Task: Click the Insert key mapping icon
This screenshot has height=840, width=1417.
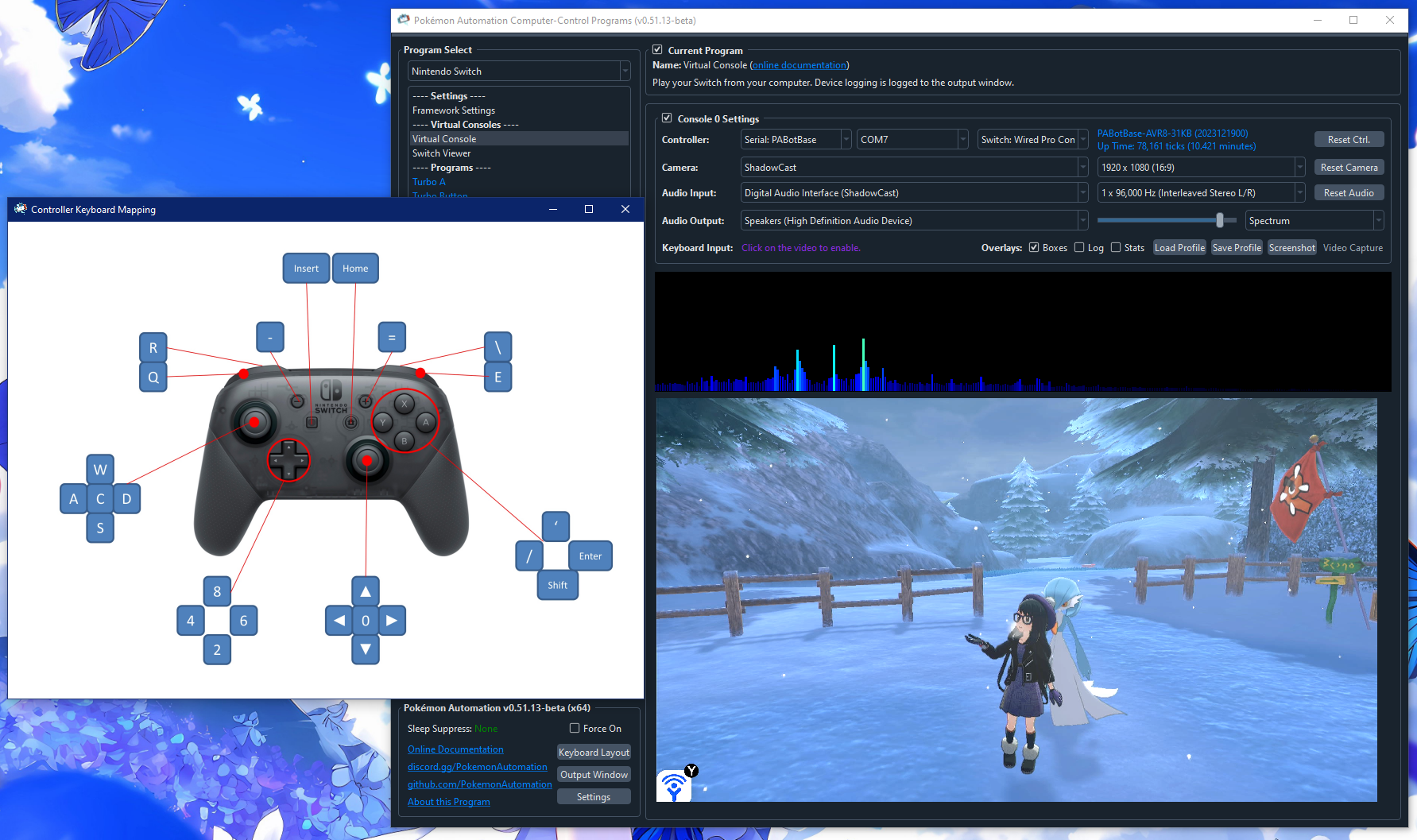Action: (306, 269)
